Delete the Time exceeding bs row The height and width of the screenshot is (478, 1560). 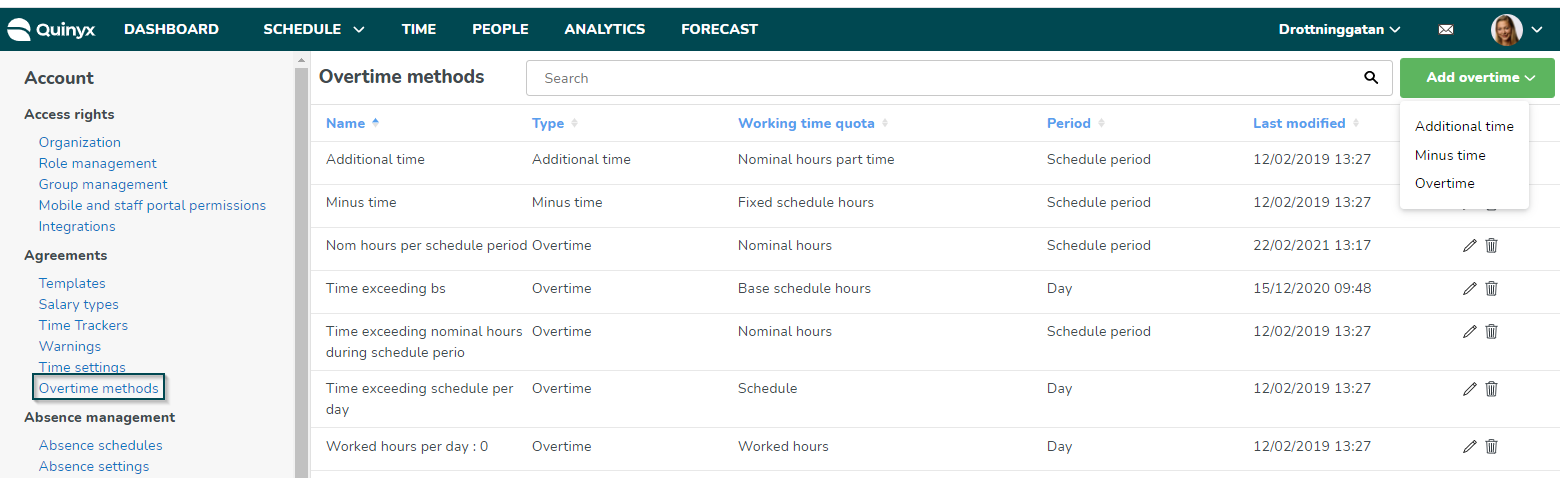point(1491,288)
